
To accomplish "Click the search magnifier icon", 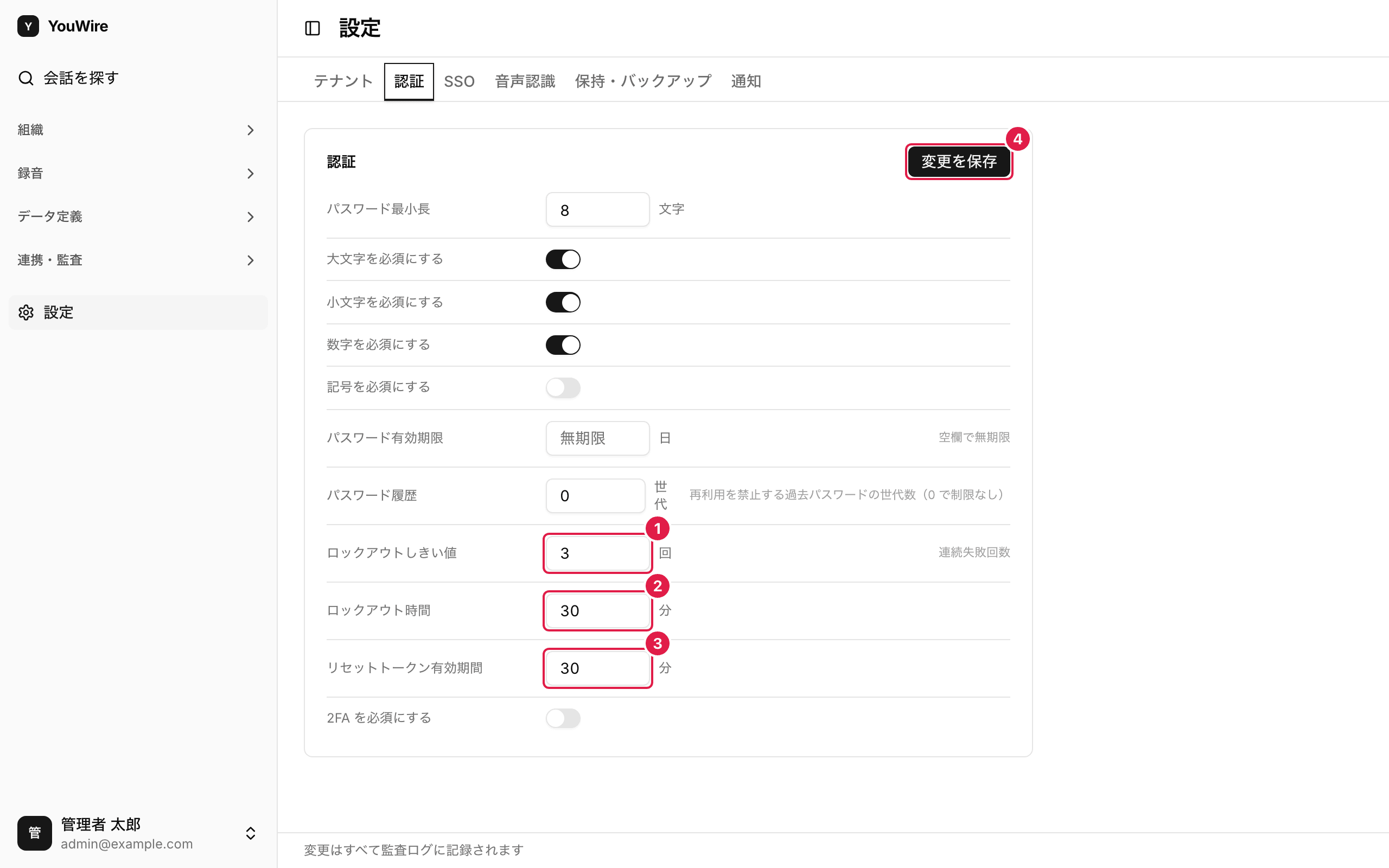I will [26, 78].
